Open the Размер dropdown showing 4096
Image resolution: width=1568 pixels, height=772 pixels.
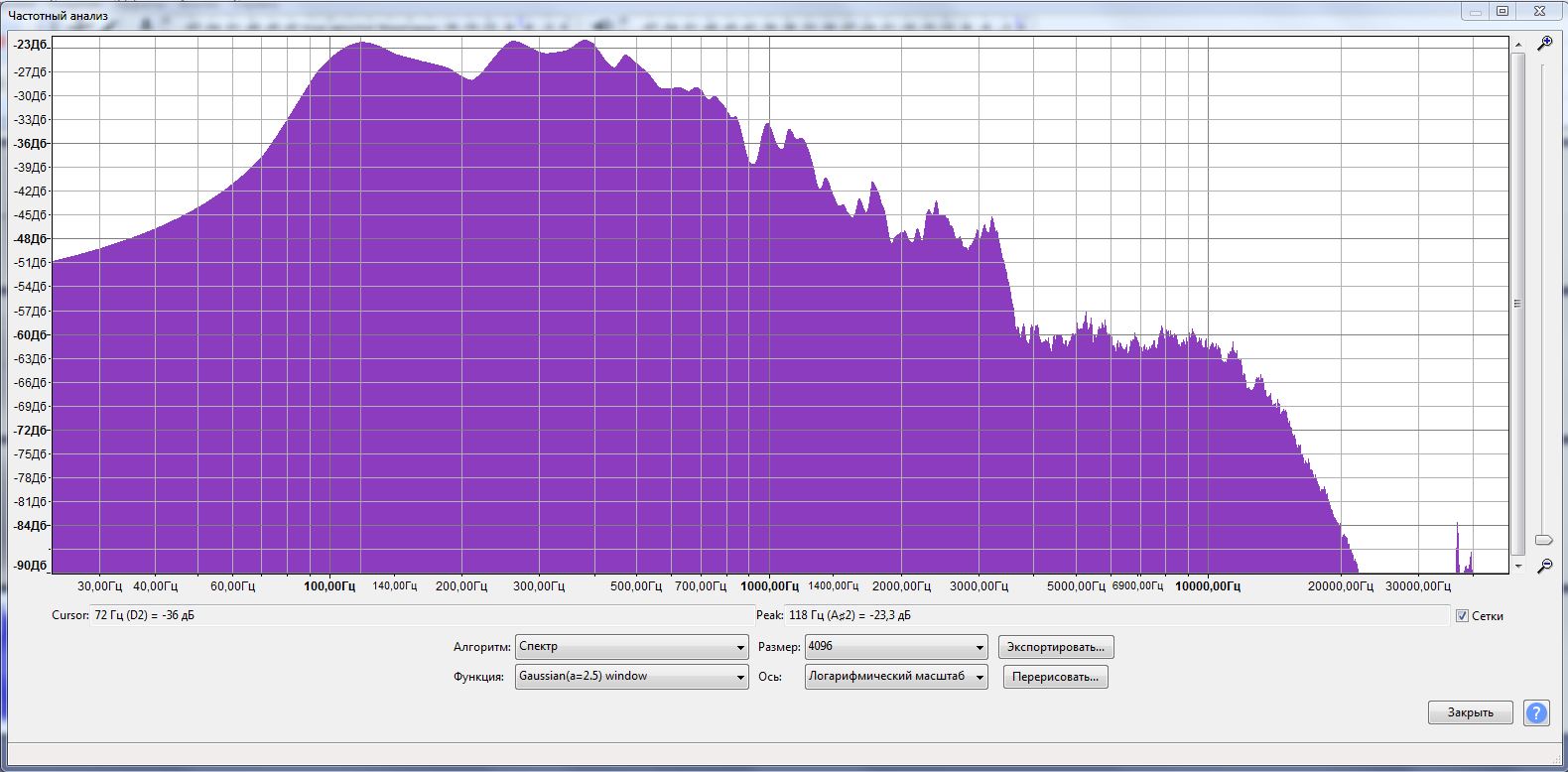(x=896, y=647)
